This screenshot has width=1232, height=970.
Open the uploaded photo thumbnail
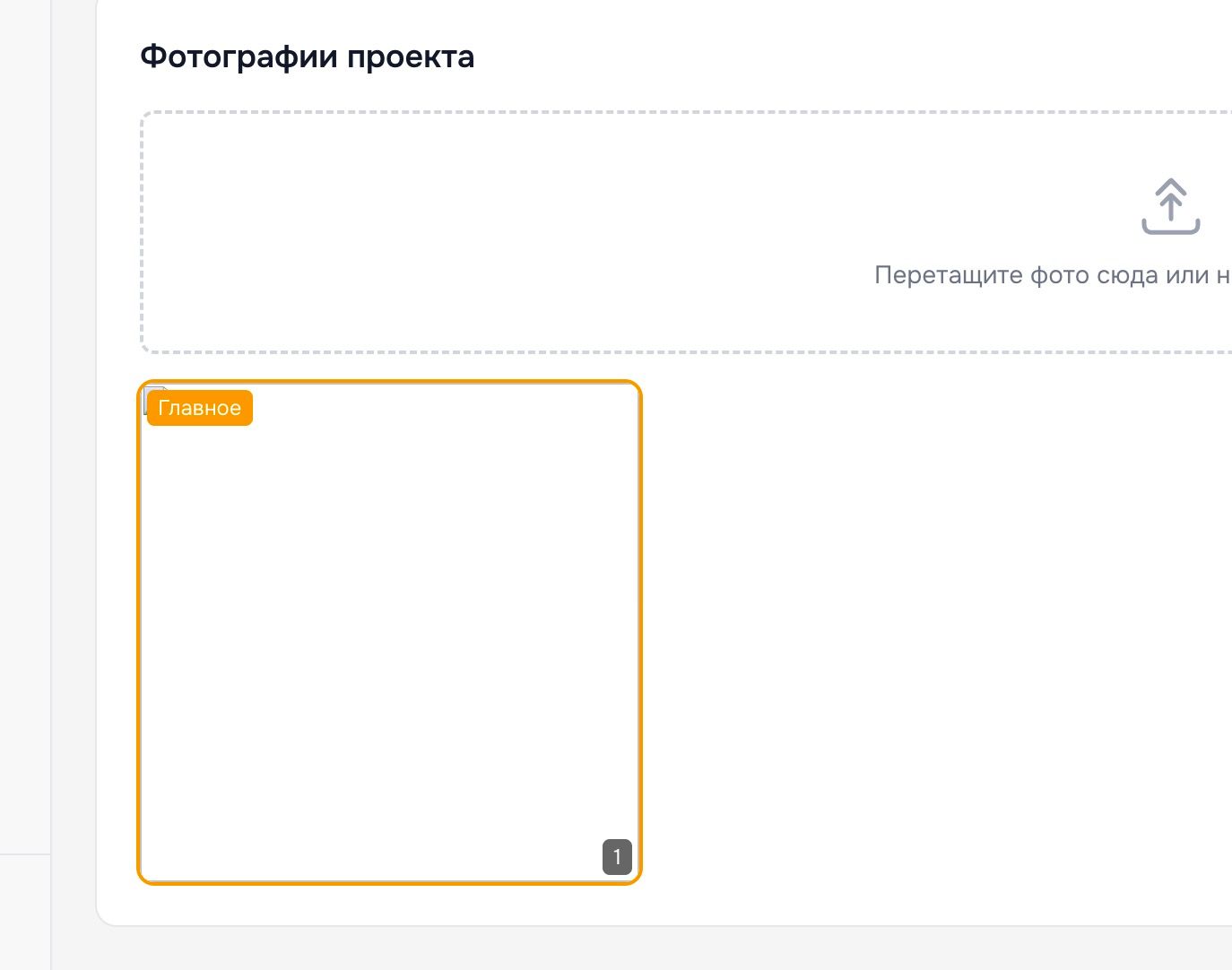[389, 632]
